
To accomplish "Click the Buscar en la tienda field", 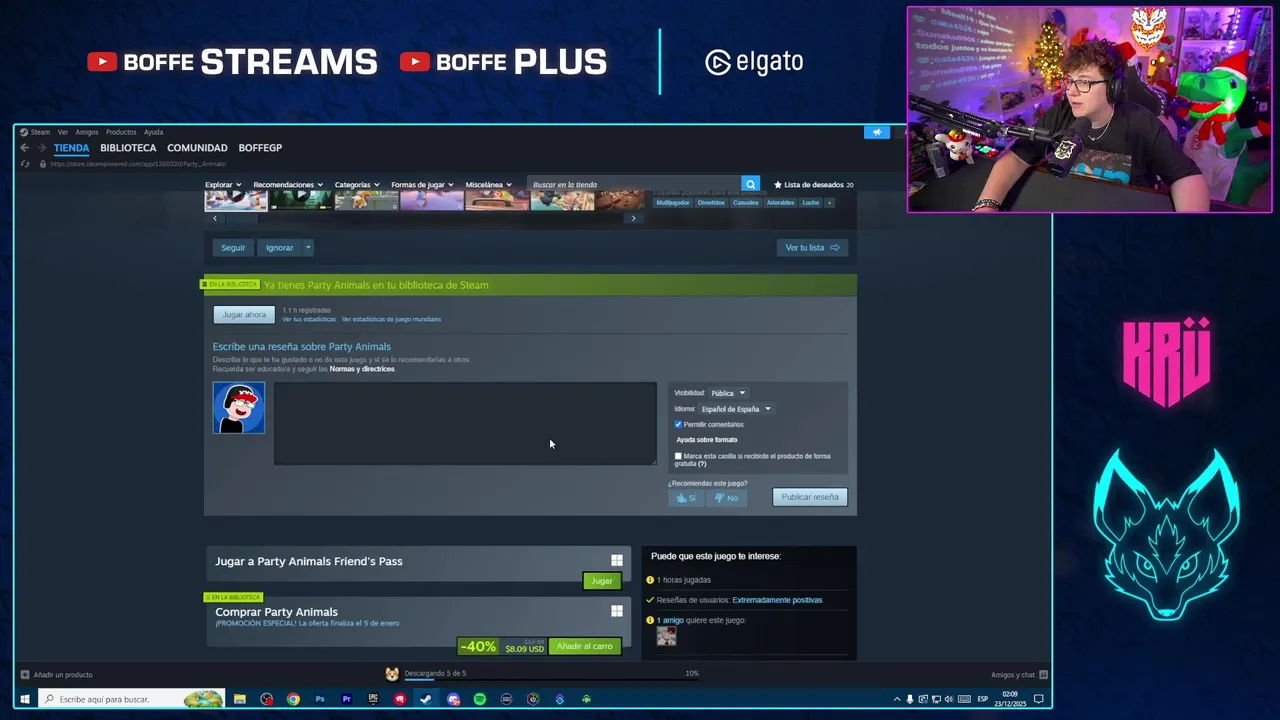I will (x=634, y=185).
